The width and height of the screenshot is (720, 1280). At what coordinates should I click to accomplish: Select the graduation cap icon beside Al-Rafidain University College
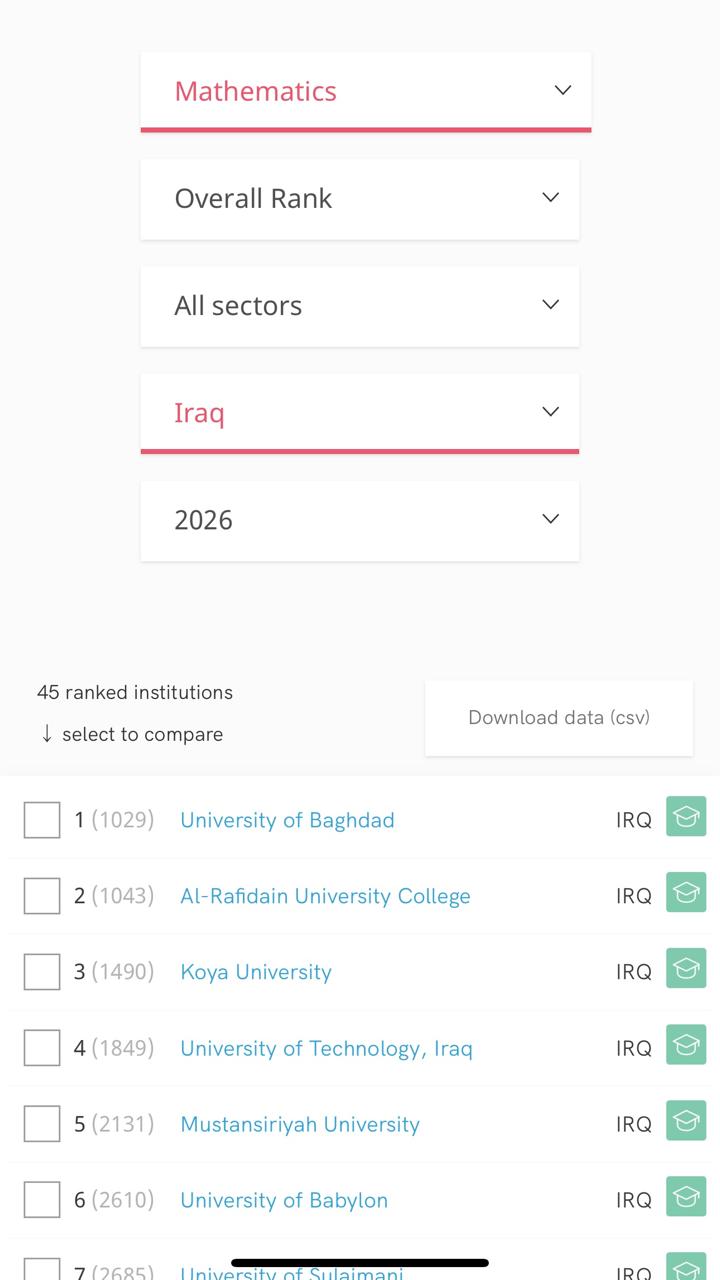tap(686, 893)
